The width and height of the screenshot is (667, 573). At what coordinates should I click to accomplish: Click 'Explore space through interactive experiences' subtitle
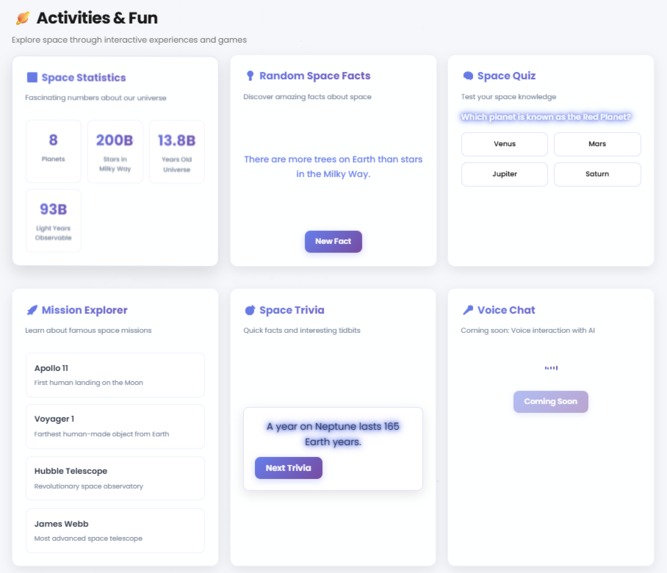pos(129,40)
